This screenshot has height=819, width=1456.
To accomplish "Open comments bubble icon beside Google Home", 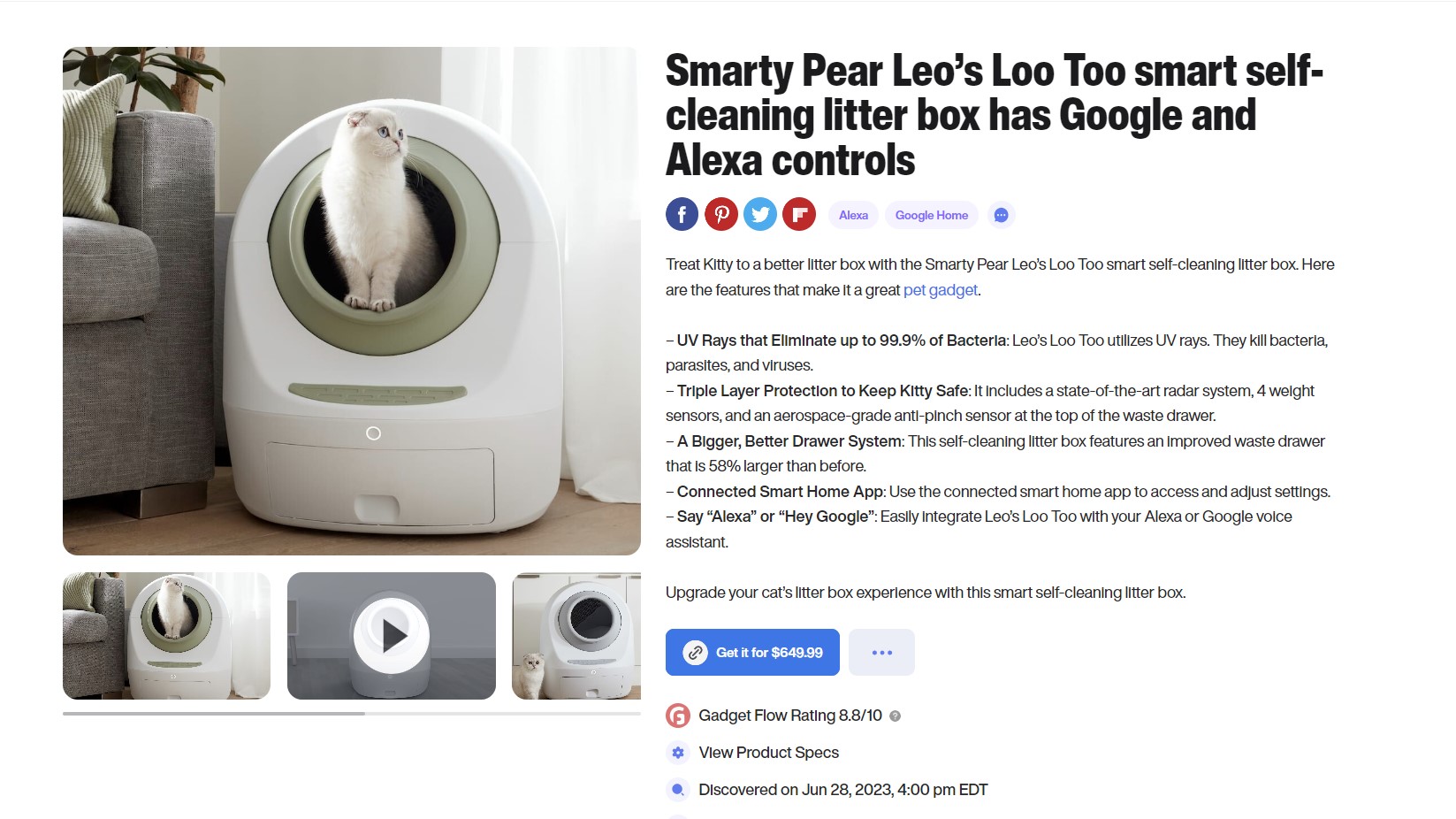I will tap(1001, 215).
